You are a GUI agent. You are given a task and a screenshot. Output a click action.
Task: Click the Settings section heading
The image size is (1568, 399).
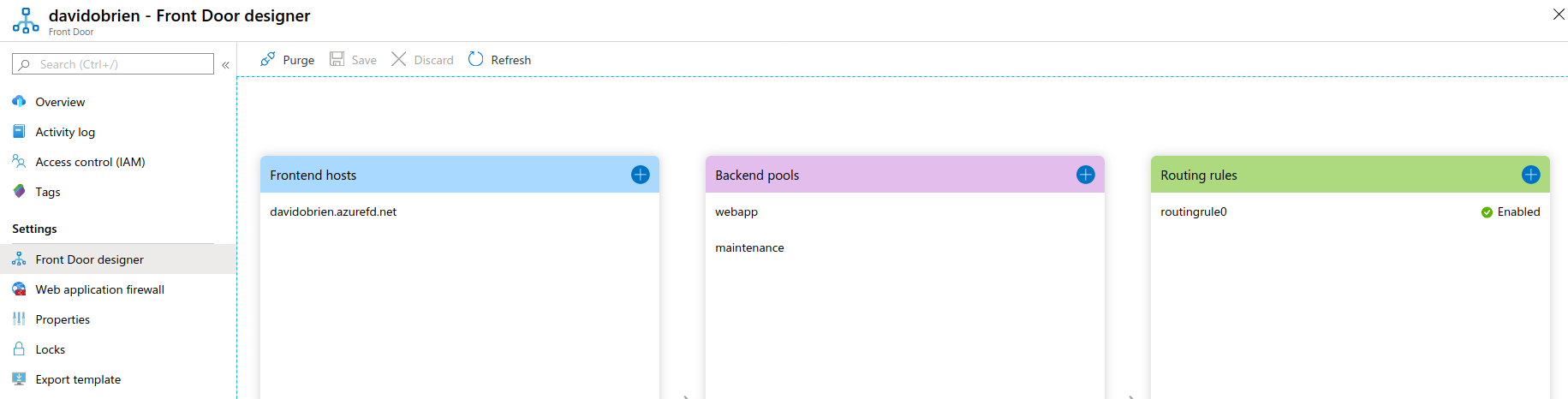34,229
